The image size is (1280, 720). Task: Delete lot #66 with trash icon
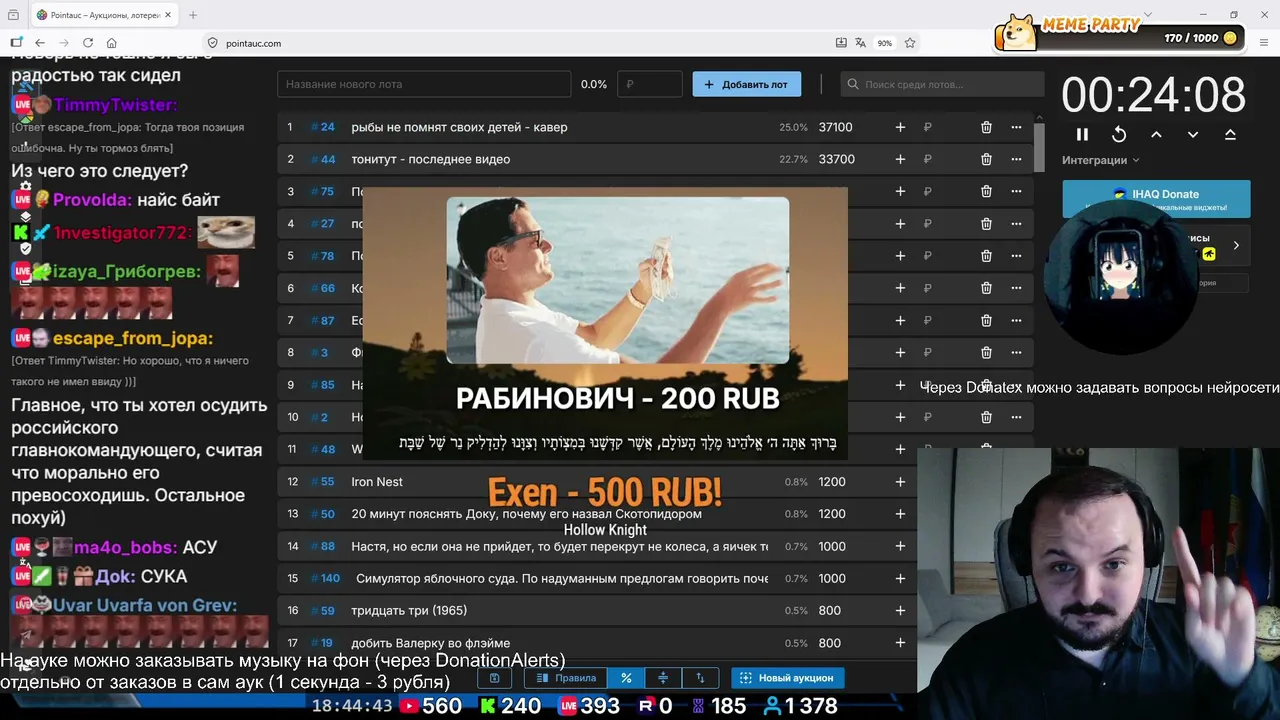tap(986, 288)
